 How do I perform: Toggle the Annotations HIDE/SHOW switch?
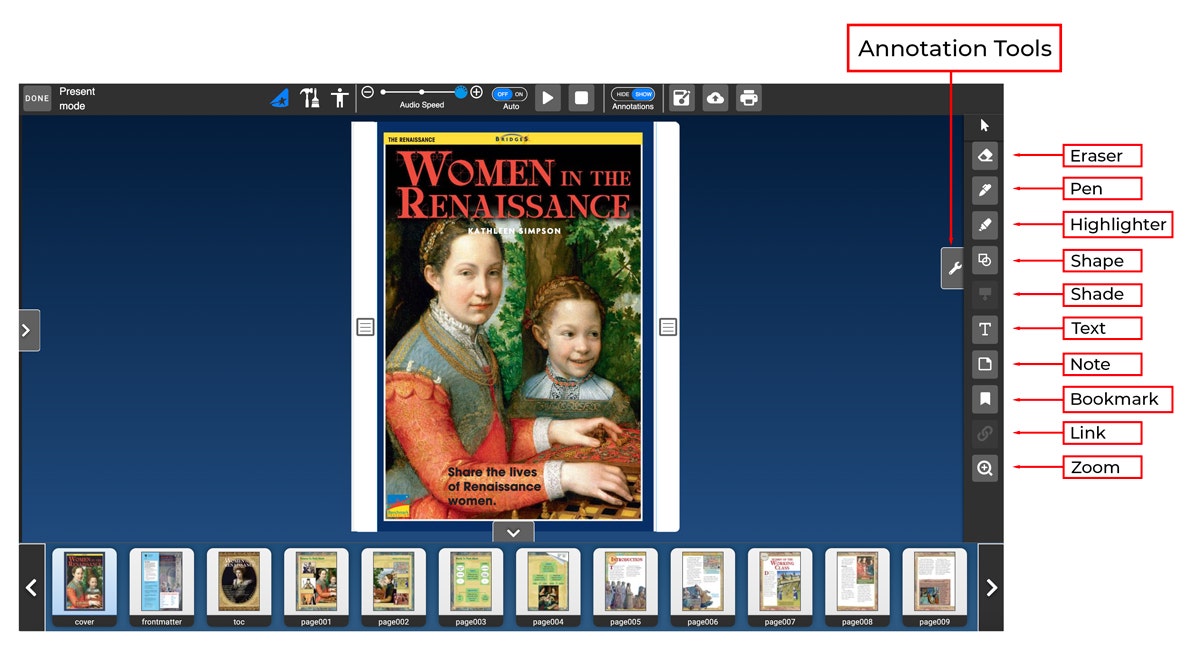[633, 94]
